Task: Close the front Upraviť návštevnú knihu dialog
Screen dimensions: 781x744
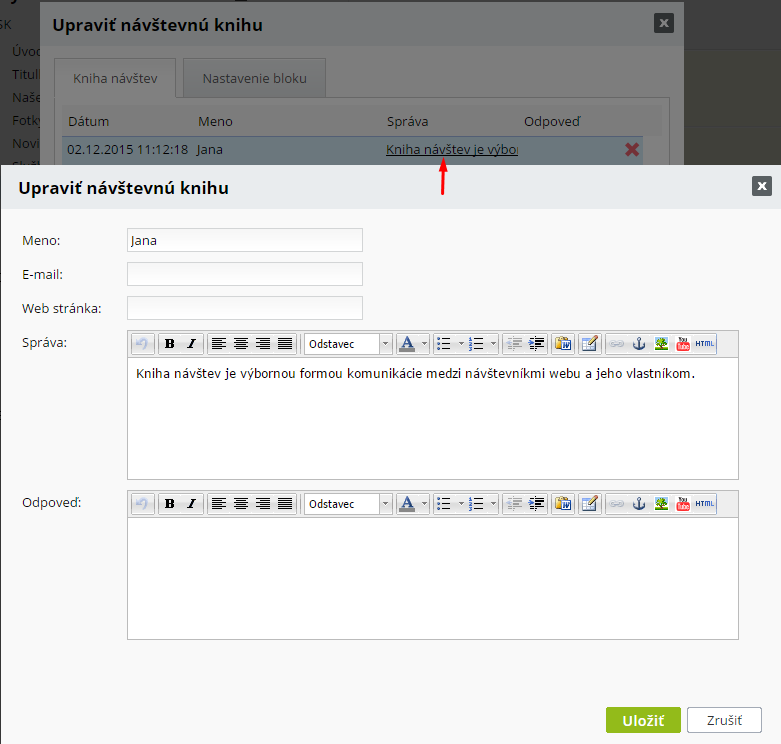Action: tap(762, 186)
